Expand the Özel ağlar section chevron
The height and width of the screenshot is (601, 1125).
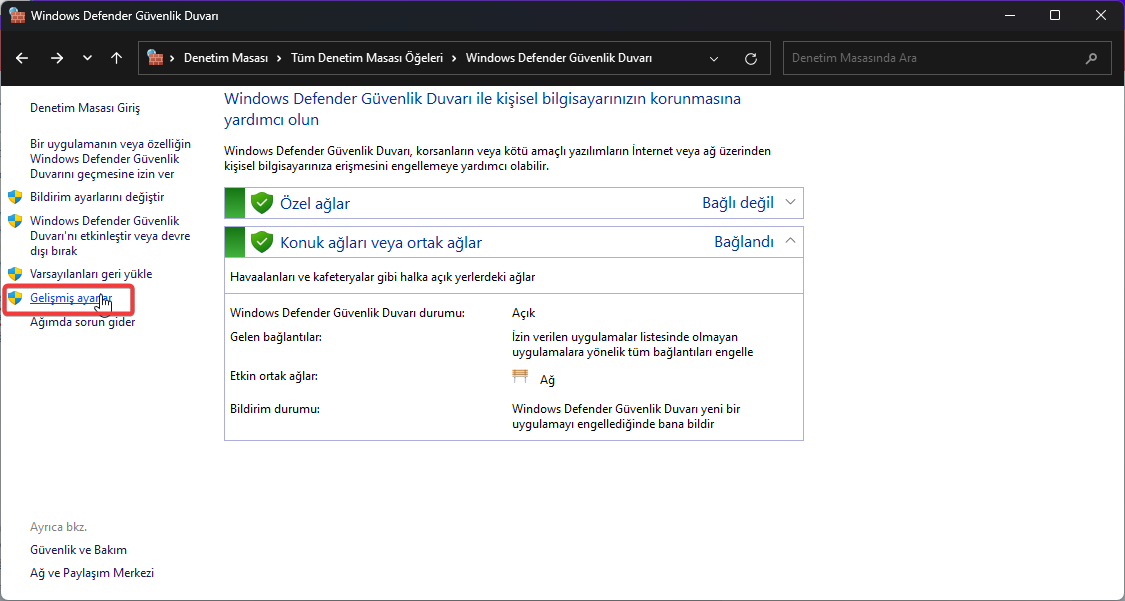tap(791, 203)
